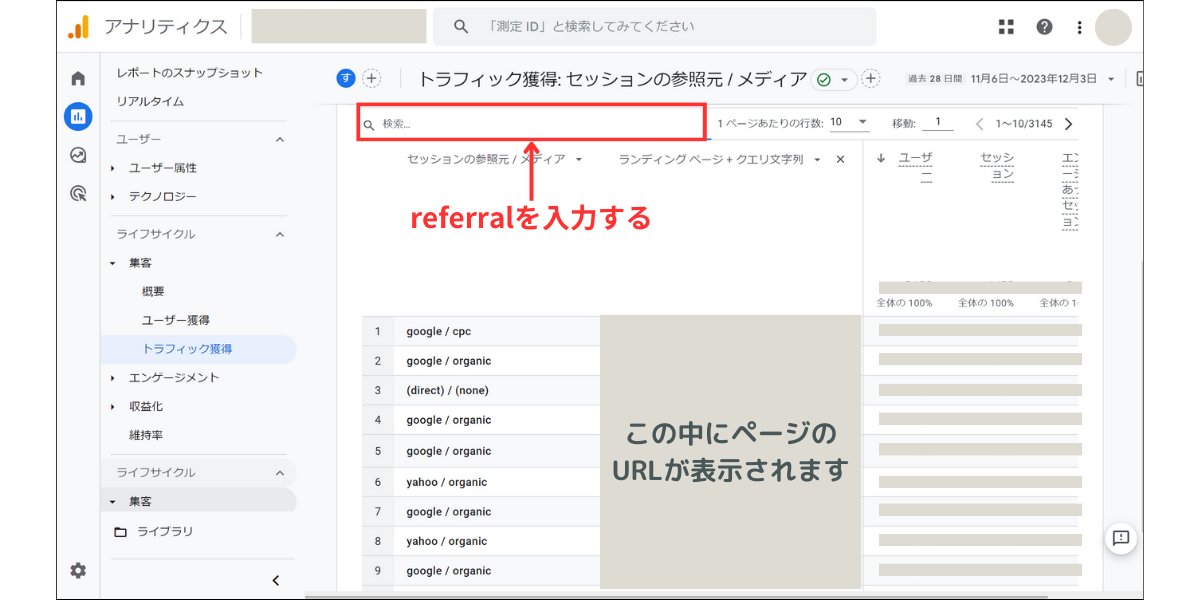This screenshot has height=600, width=1200.
Task: Click the ユーザー column sort arrow
Action: pyautogui.click(x=881, y=158)
